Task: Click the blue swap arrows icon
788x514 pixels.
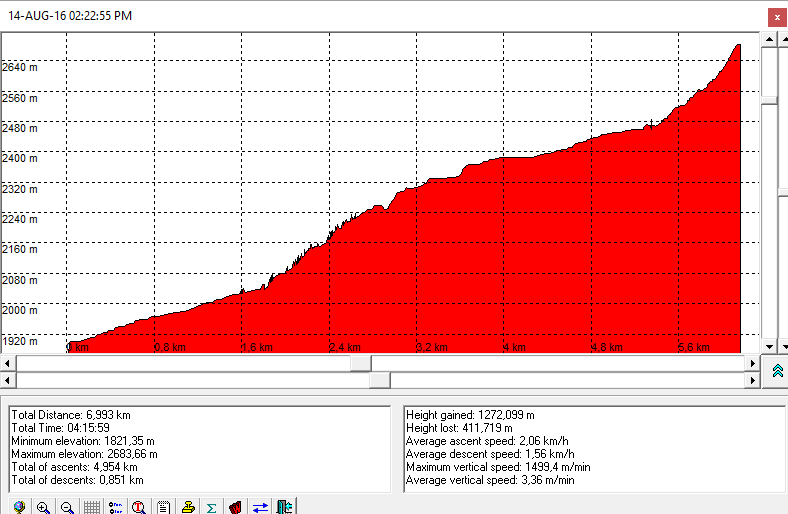Action: coord(259,507)
